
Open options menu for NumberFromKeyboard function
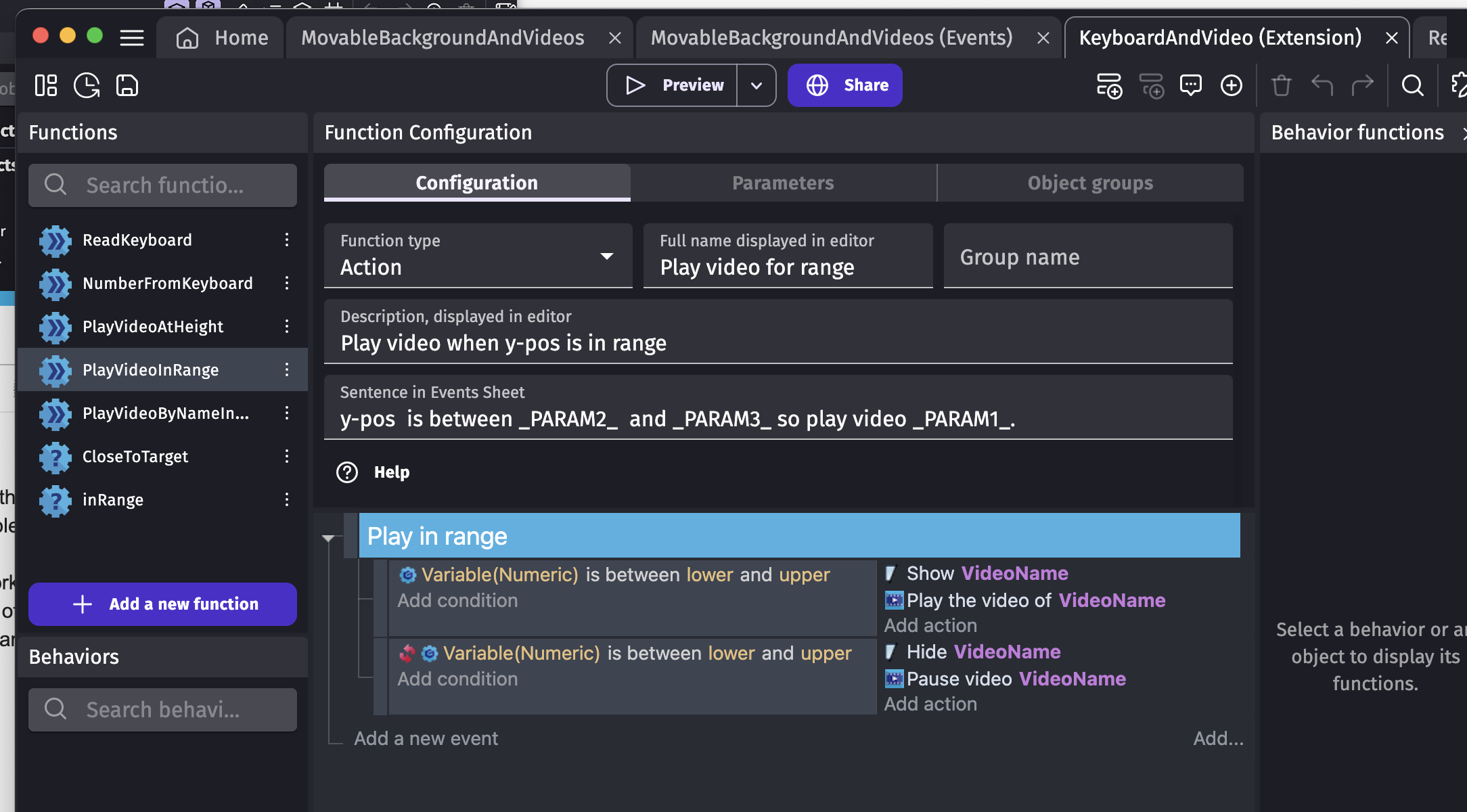click(x=287, y=283)
